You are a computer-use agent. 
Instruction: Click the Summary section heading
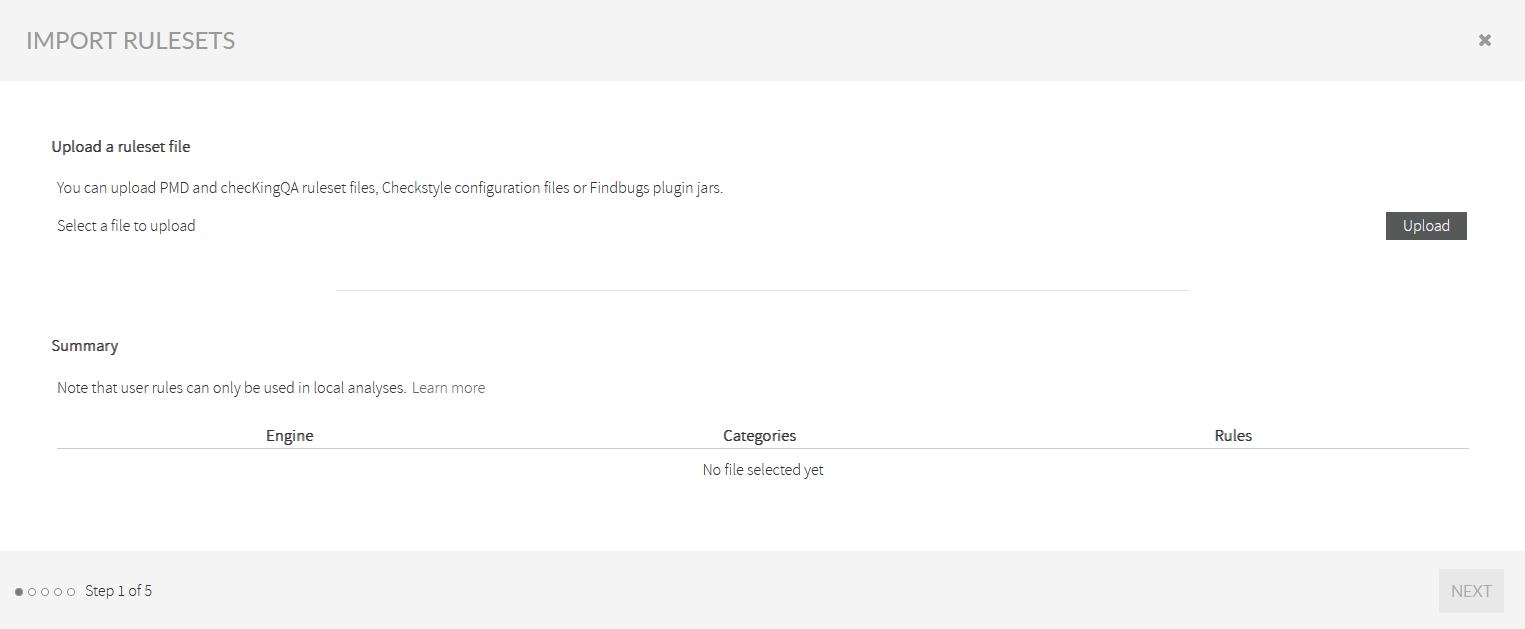click(x=84, y=345)
